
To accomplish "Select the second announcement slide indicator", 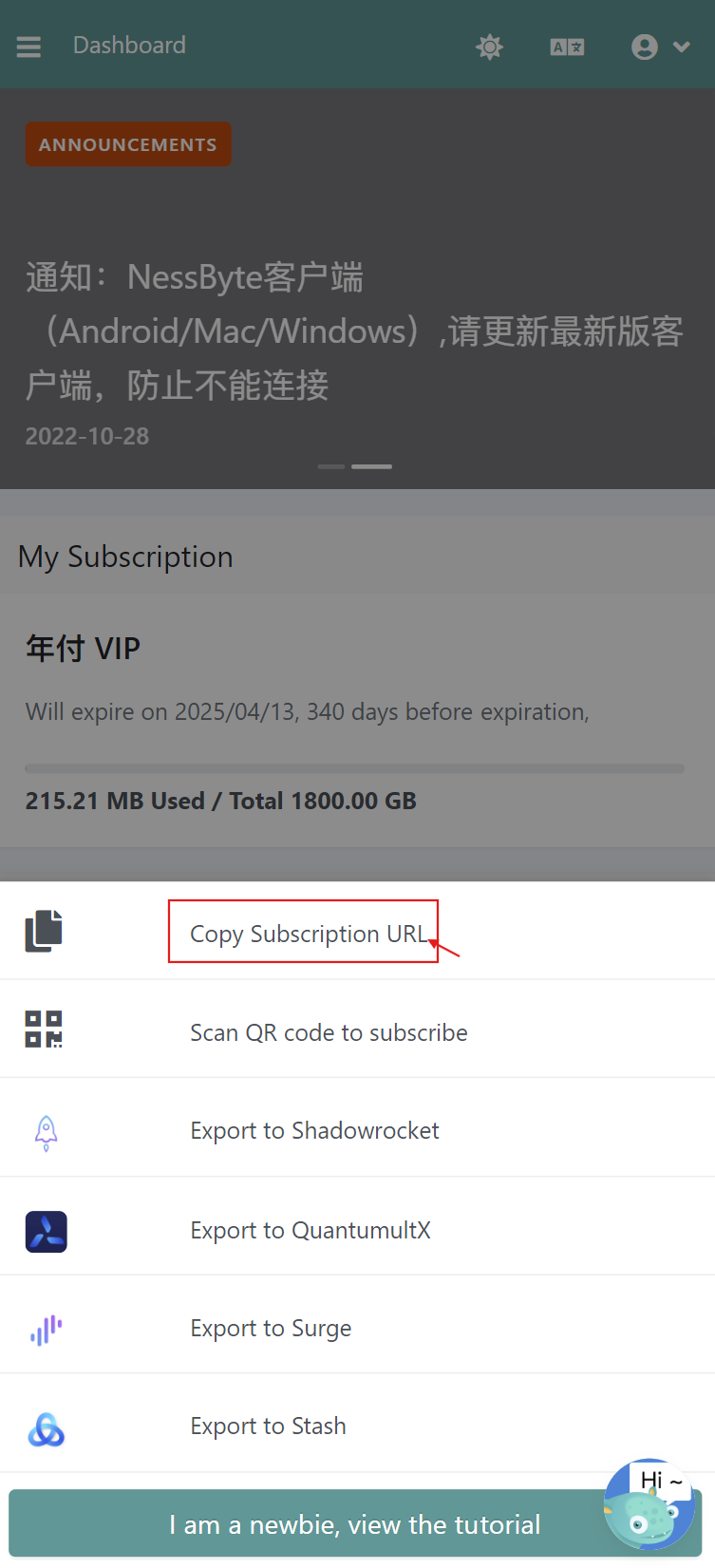I will 371,466.
